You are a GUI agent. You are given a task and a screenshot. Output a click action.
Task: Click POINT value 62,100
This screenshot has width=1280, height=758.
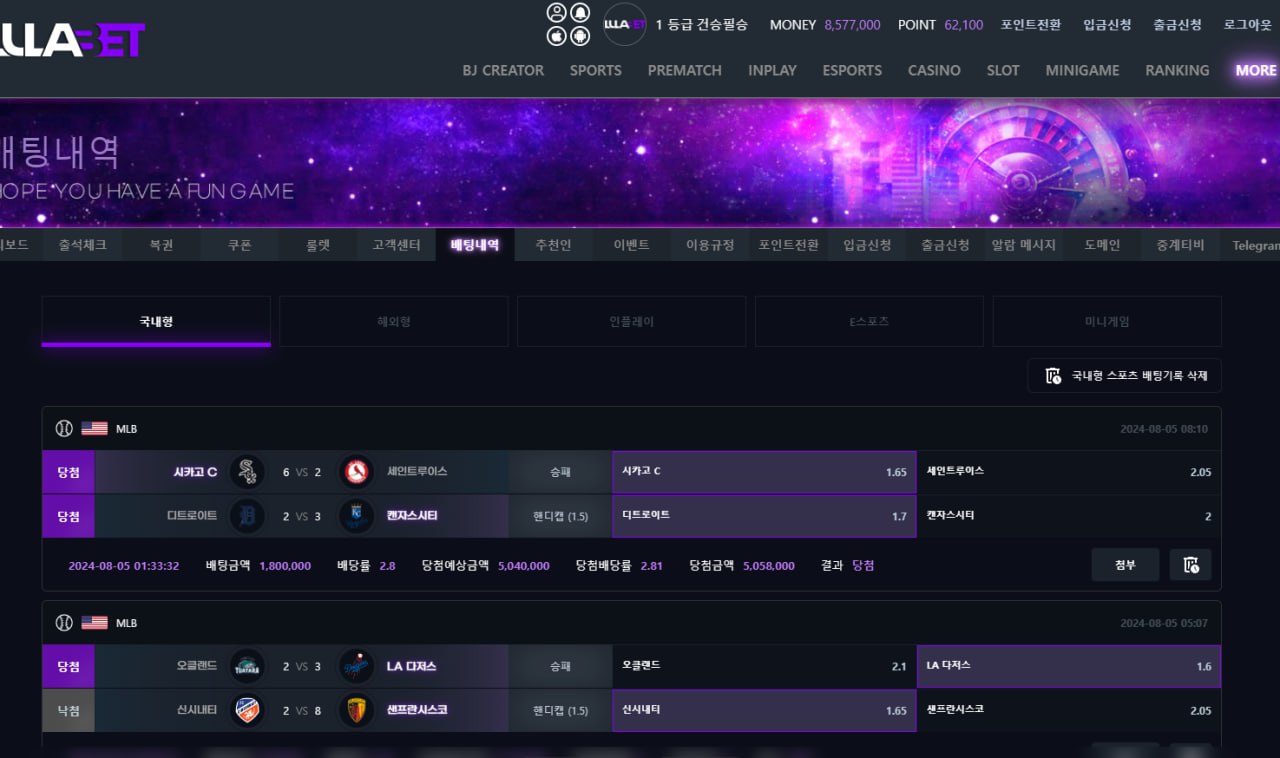pyautogui.click(x=964, y=25)
